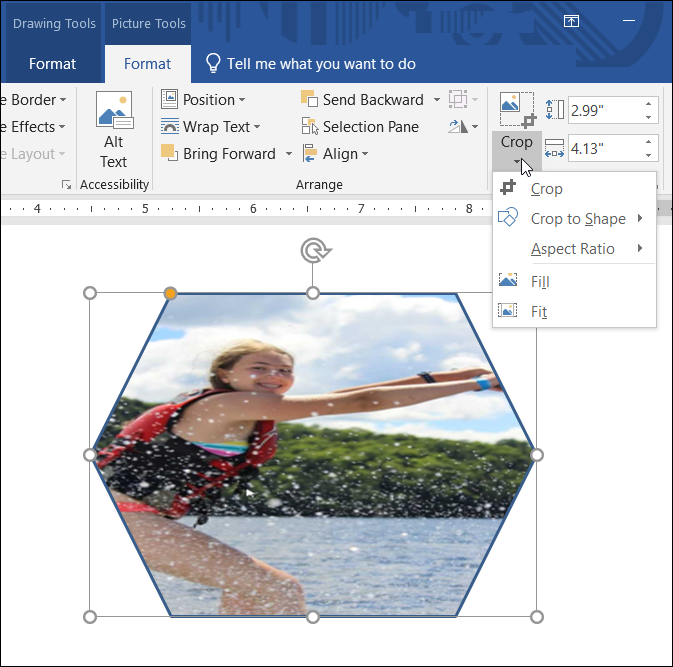Switch to Drawing Tools Format tab
673x667 pixels.
coord(52,64)
